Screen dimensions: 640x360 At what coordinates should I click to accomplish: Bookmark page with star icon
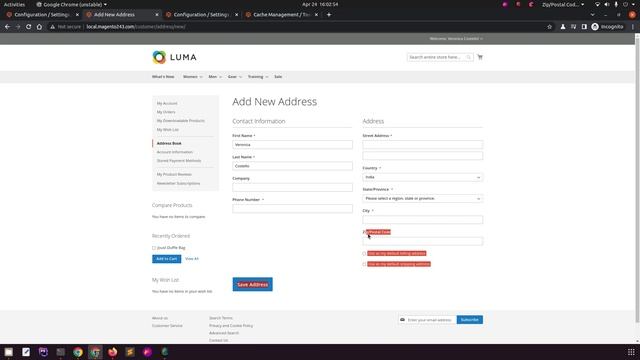[549, 27]
